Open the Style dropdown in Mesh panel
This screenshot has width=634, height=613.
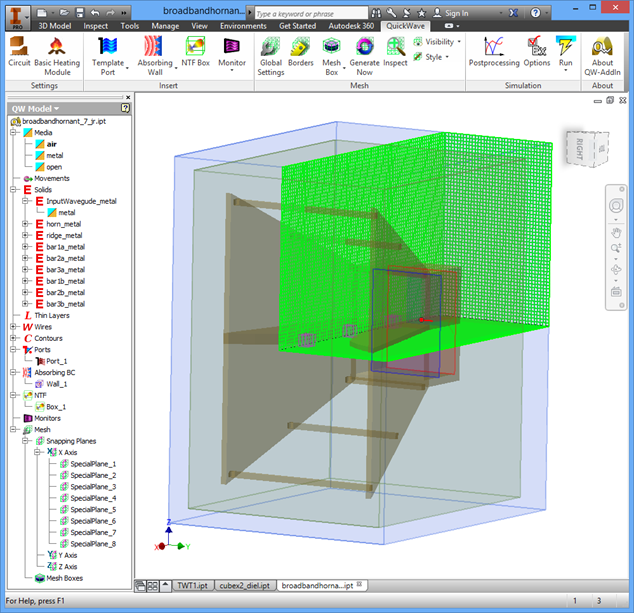(434, 57)
